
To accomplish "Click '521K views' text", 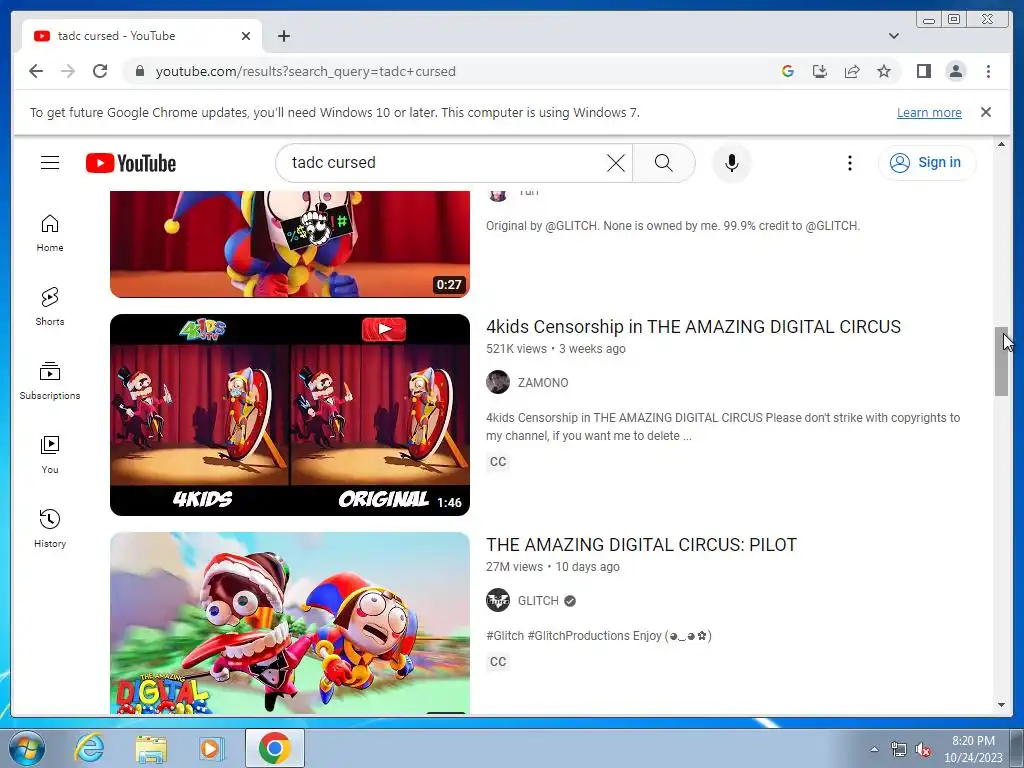I will (x=516, y=349).
